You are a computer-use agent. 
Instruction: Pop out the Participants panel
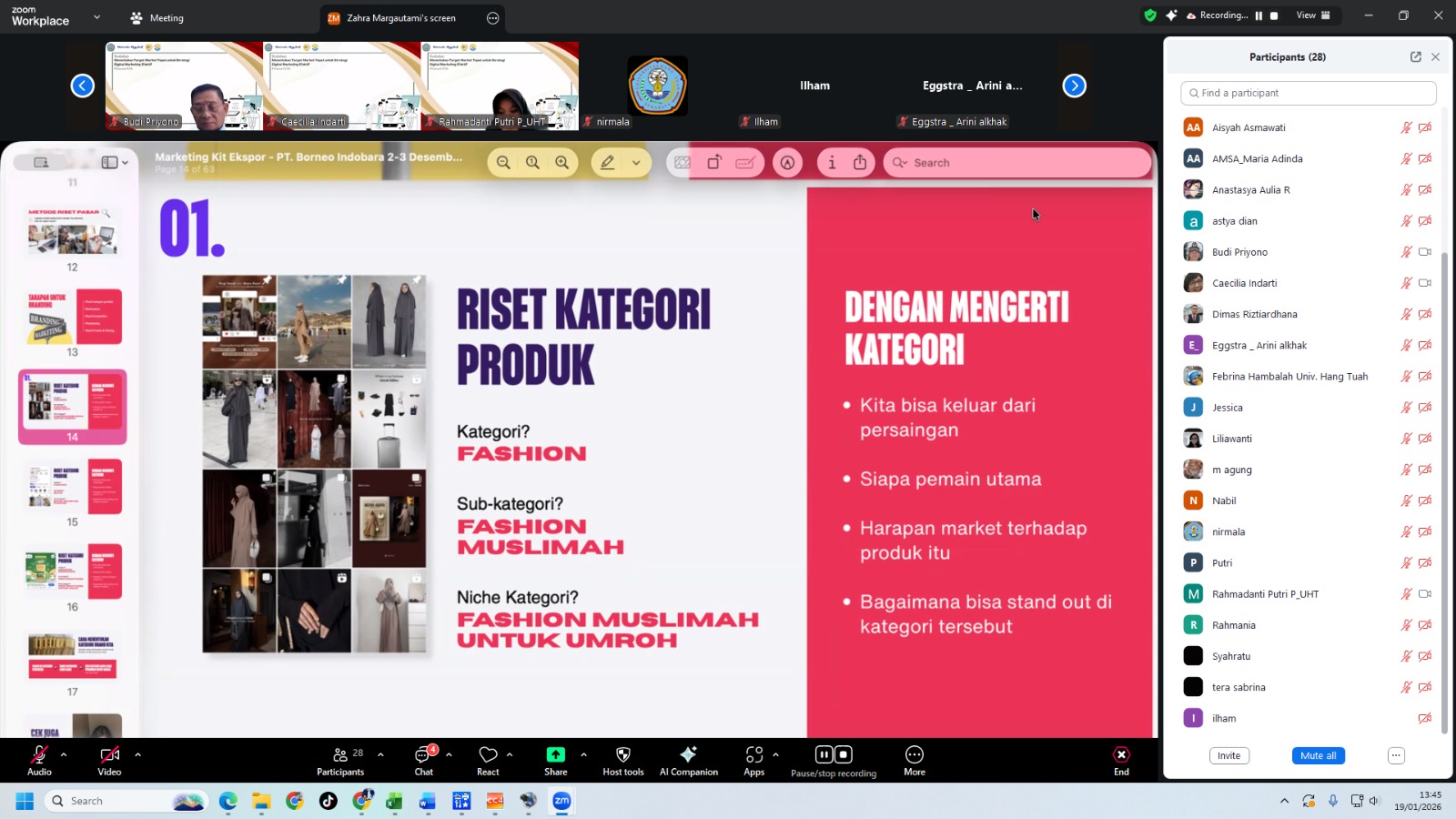tap(1415, 56)
